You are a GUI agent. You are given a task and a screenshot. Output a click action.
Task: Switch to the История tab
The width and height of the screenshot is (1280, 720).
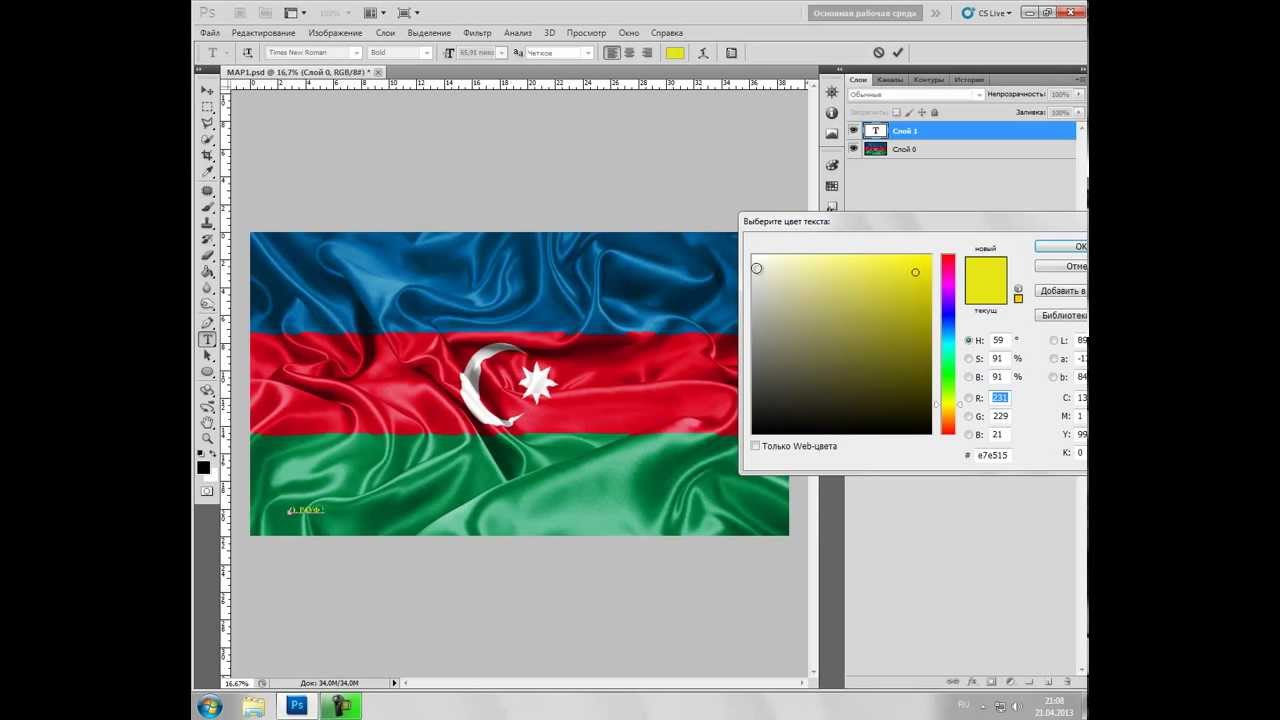click(x=969, y=80)
